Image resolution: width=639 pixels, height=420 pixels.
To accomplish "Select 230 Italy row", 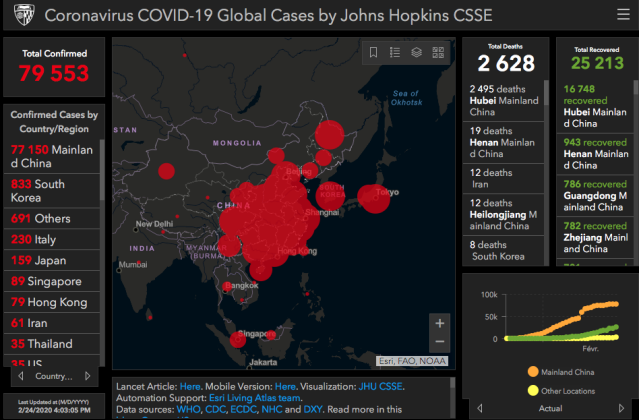I will point(52,239).
